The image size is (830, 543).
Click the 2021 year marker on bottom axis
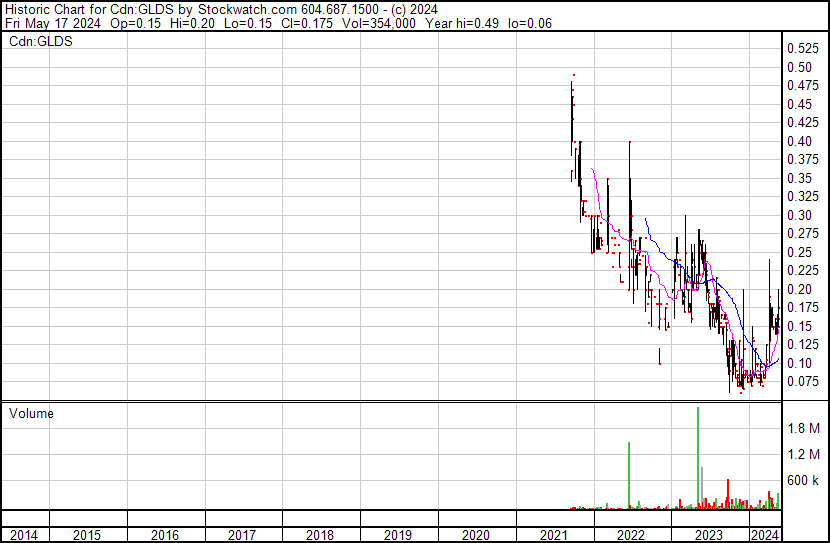tap(553, 534)
